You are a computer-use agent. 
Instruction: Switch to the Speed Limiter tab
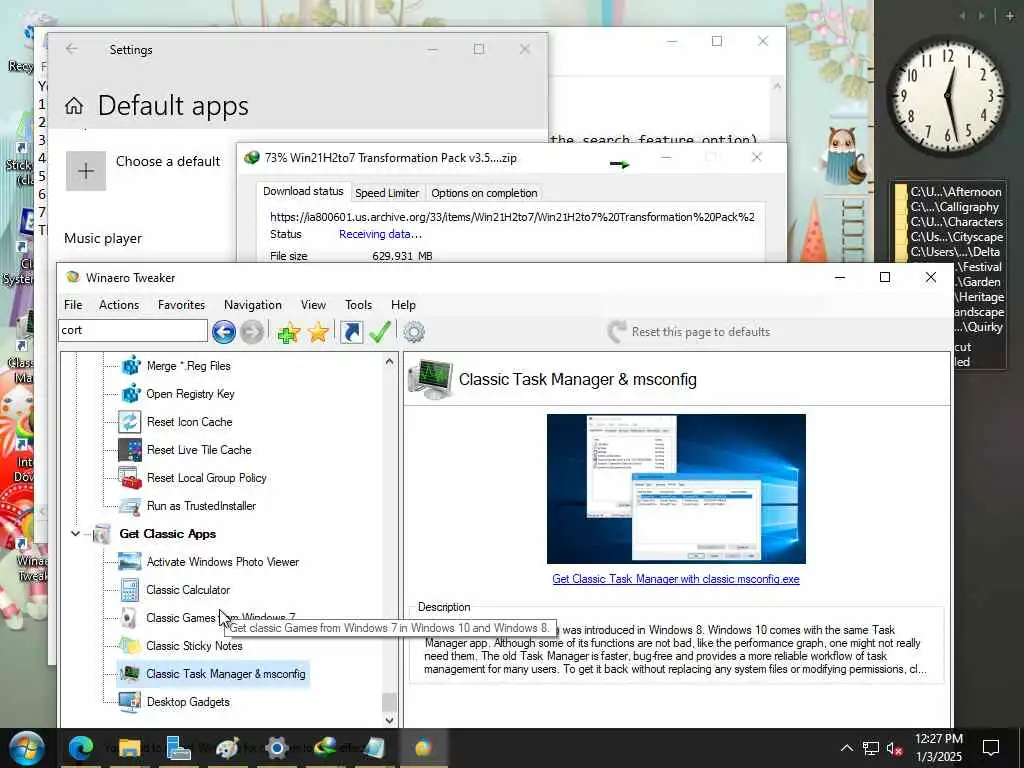pyautogui.click(x=387, y=193)
